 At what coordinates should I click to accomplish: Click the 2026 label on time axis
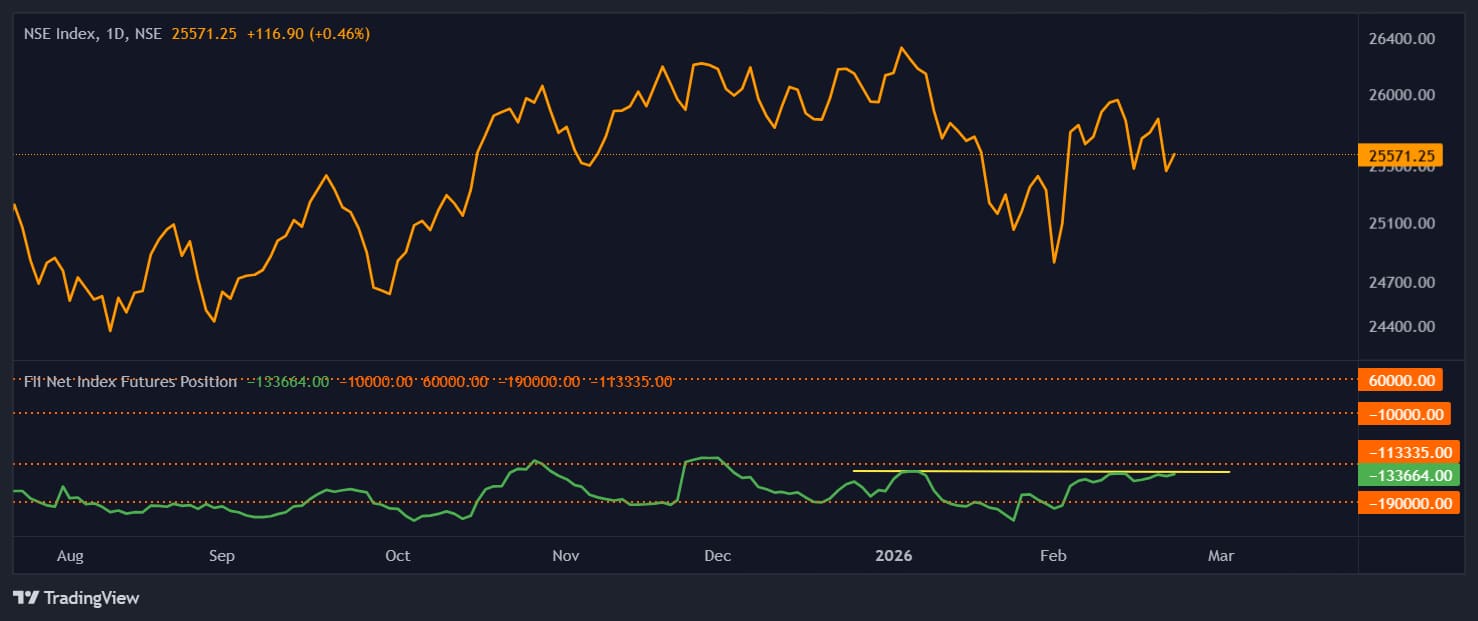click(x=894, y=556)
